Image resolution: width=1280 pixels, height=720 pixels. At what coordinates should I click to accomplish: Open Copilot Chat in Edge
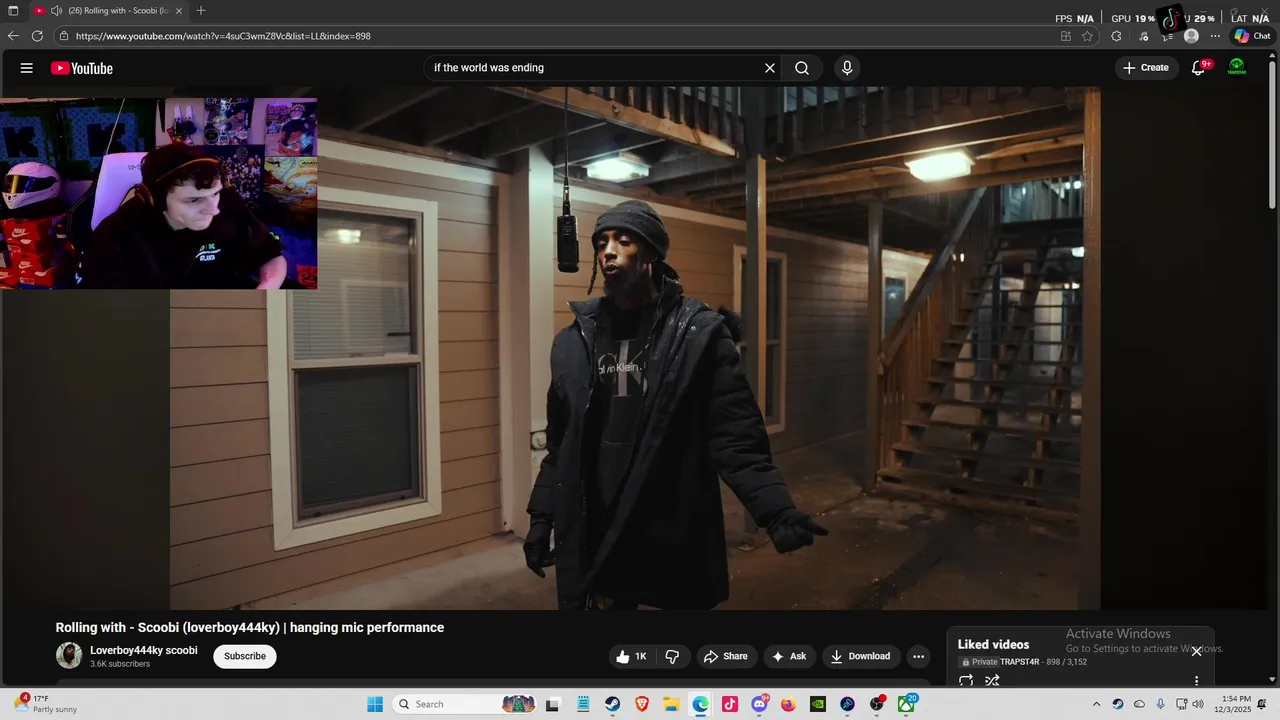(x=1252, y=36)
